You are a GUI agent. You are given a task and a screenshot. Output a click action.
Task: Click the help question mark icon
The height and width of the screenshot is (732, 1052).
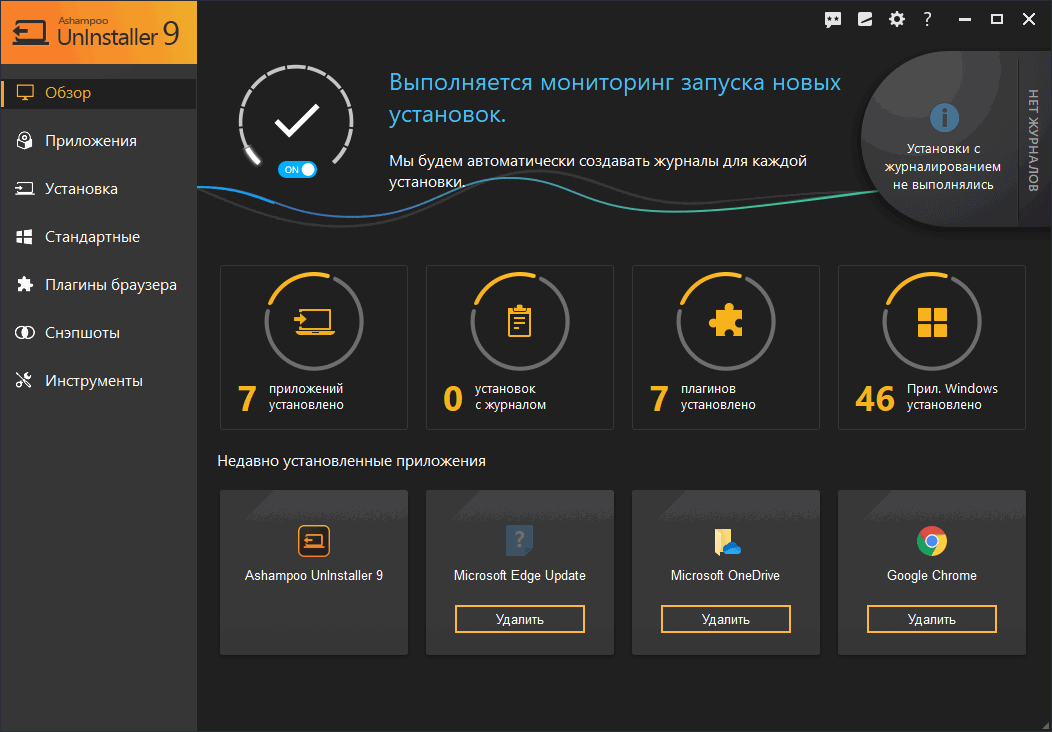(x=927, y=18)
